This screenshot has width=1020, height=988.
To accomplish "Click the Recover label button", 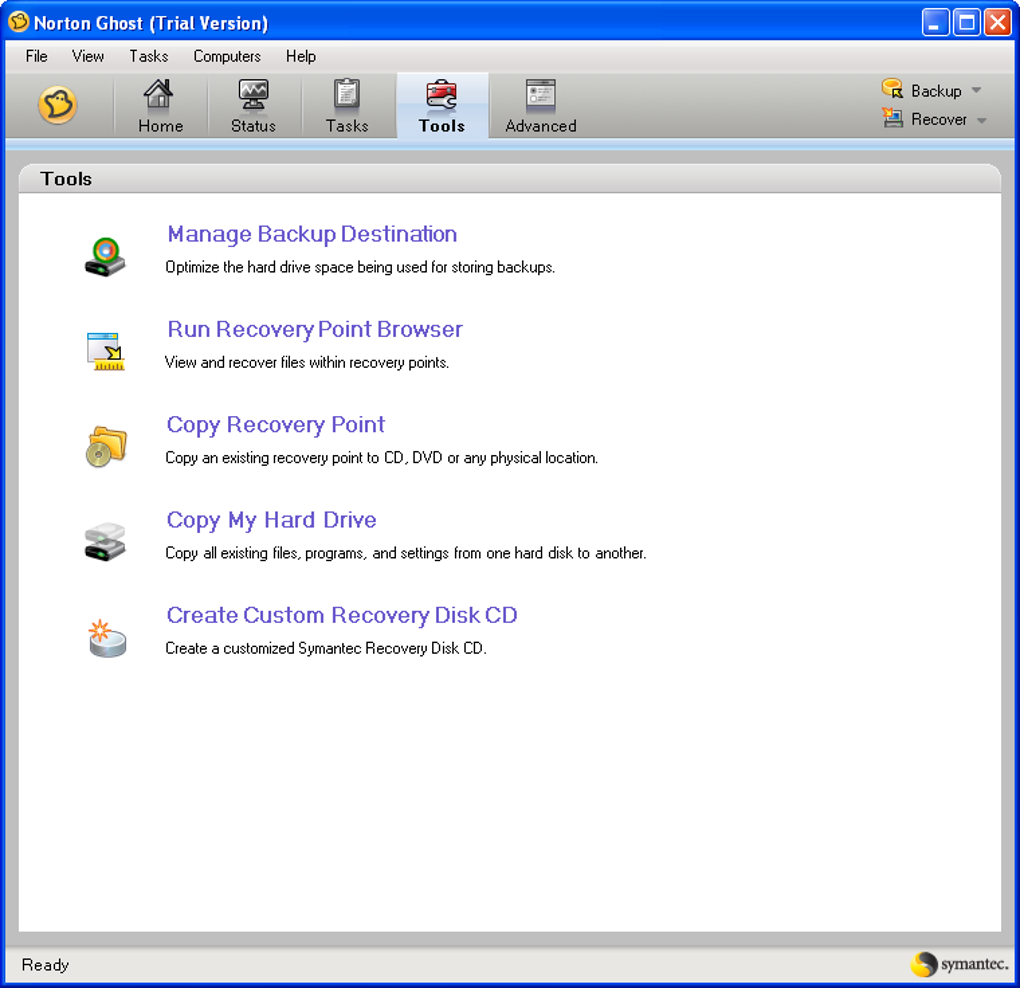I will [x=939, y=120].
